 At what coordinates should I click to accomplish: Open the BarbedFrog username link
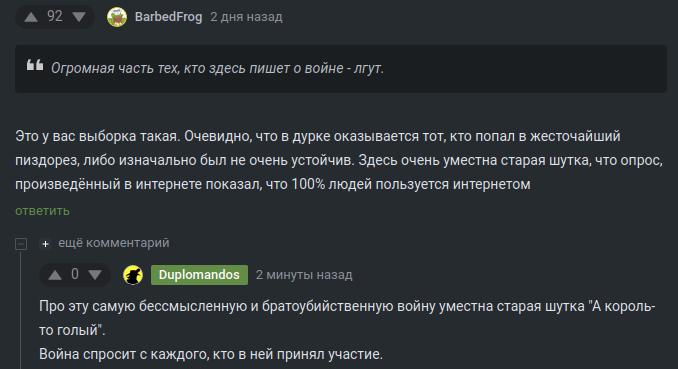coord(168,17)
